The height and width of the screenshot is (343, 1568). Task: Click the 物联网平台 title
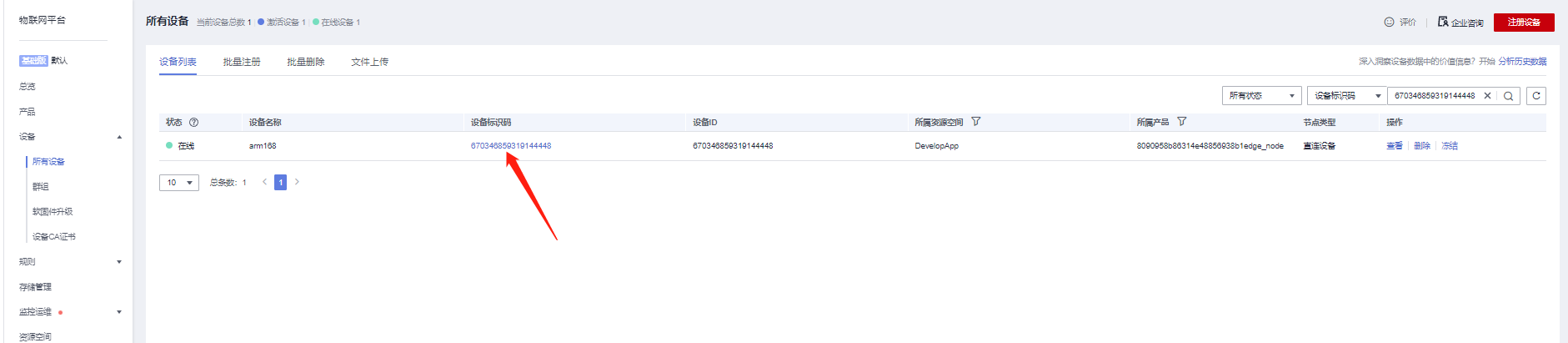point(43,20)
